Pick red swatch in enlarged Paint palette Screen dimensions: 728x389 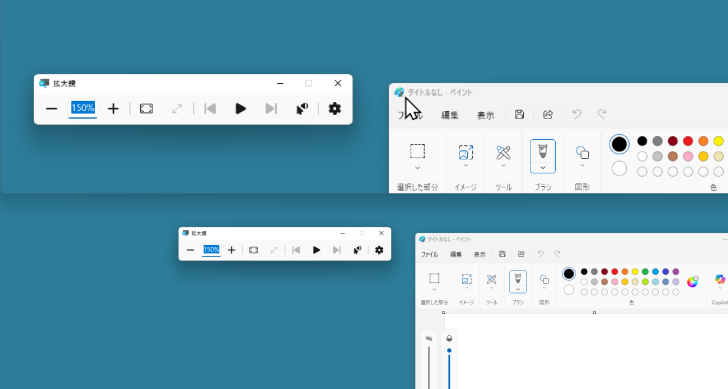(688, 141)
